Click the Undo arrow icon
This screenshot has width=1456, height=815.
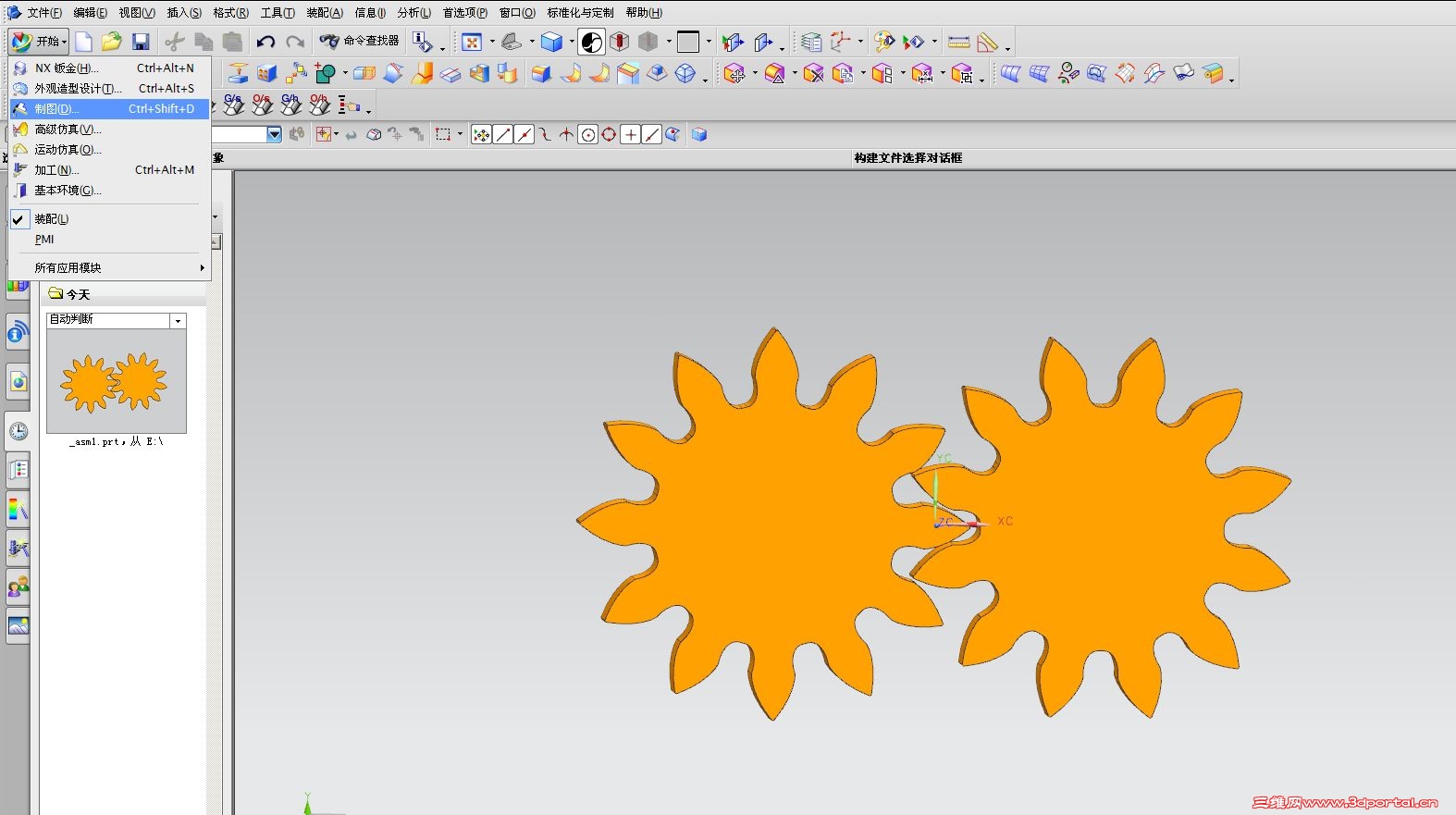pyautogui.click(x=265, y=42)
